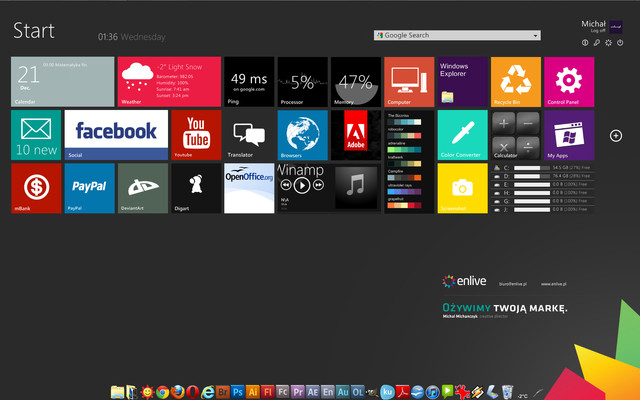This screenshot has height=400, width=640.
Task: Open the PayPal tile
Action: click(89, 188)
